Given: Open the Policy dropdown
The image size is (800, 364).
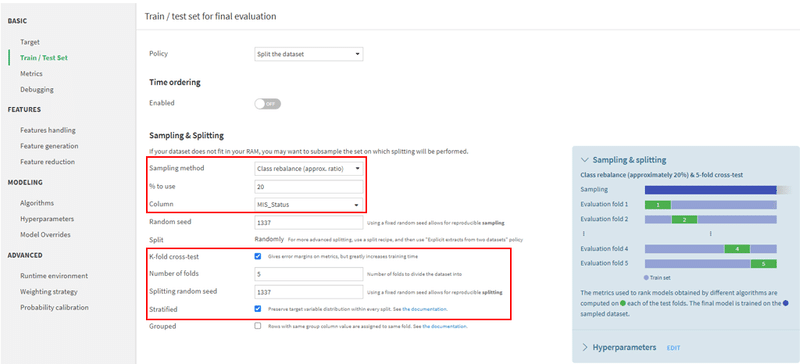Looking at the screenshot, I should coord(308,54).
